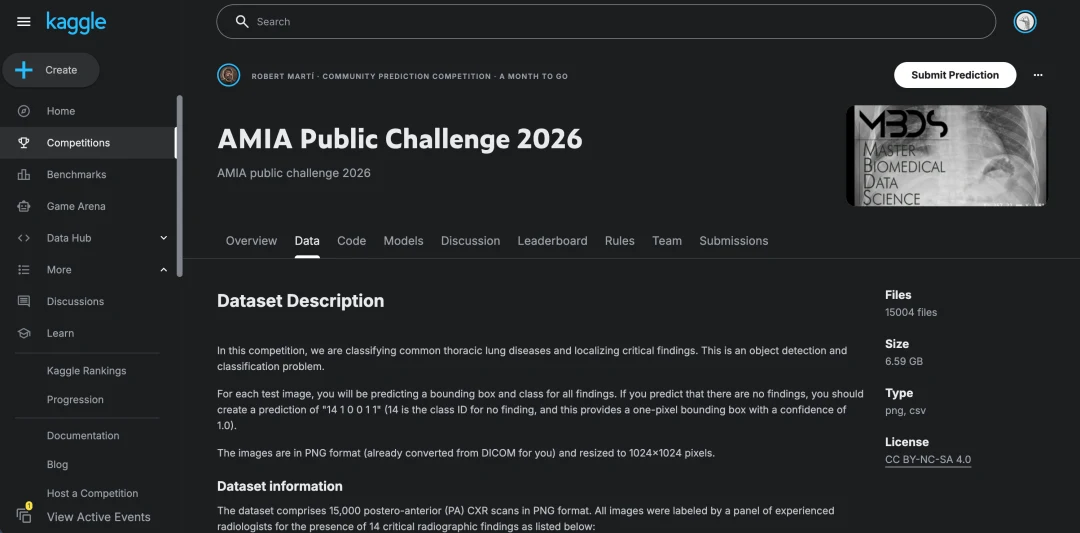Open the Submissions tab

coord(734,241)
